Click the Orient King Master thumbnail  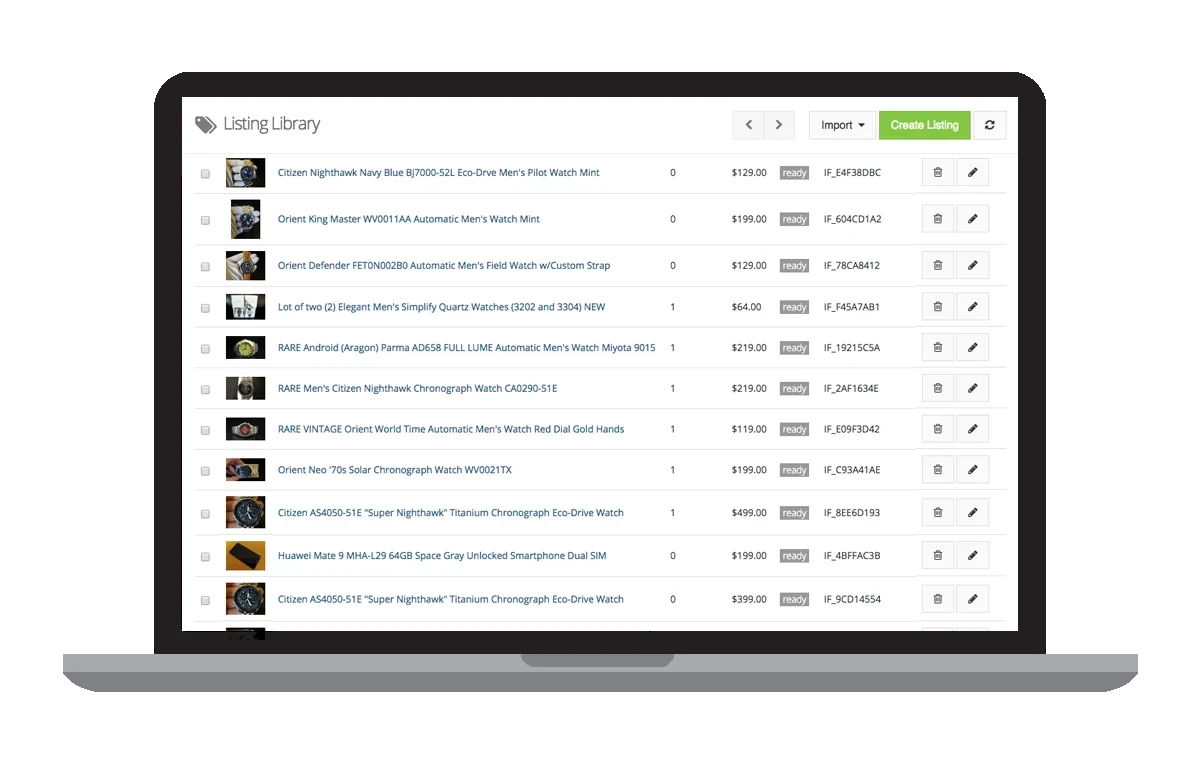(x=245, y=219)
